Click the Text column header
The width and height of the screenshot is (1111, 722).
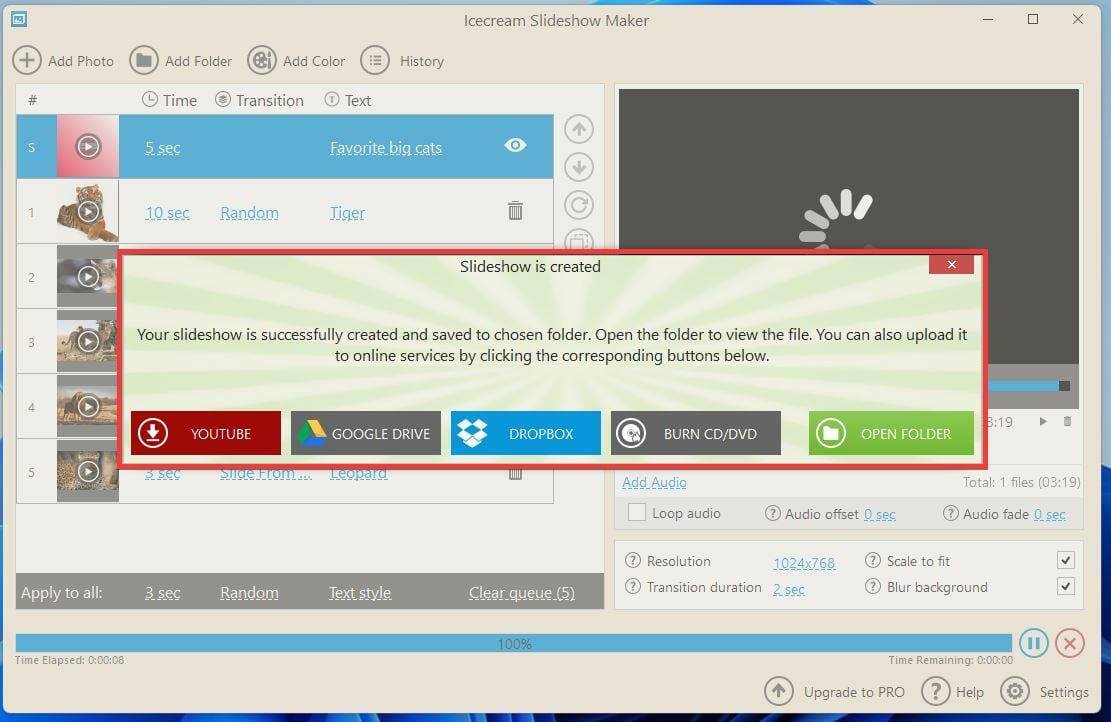[348, 100]
